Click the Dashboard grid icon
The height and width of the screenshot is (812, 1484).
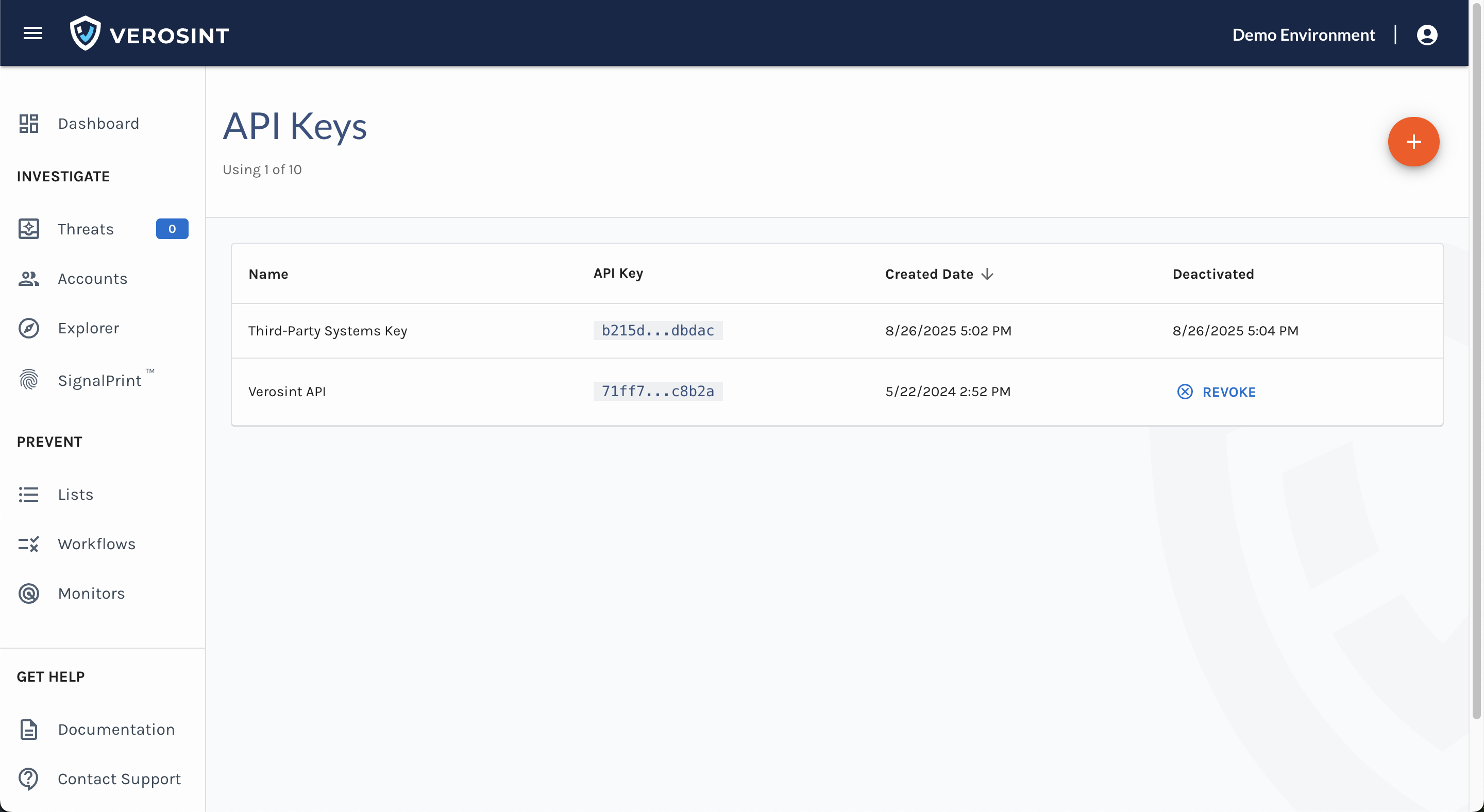click(x=29, y=123)
